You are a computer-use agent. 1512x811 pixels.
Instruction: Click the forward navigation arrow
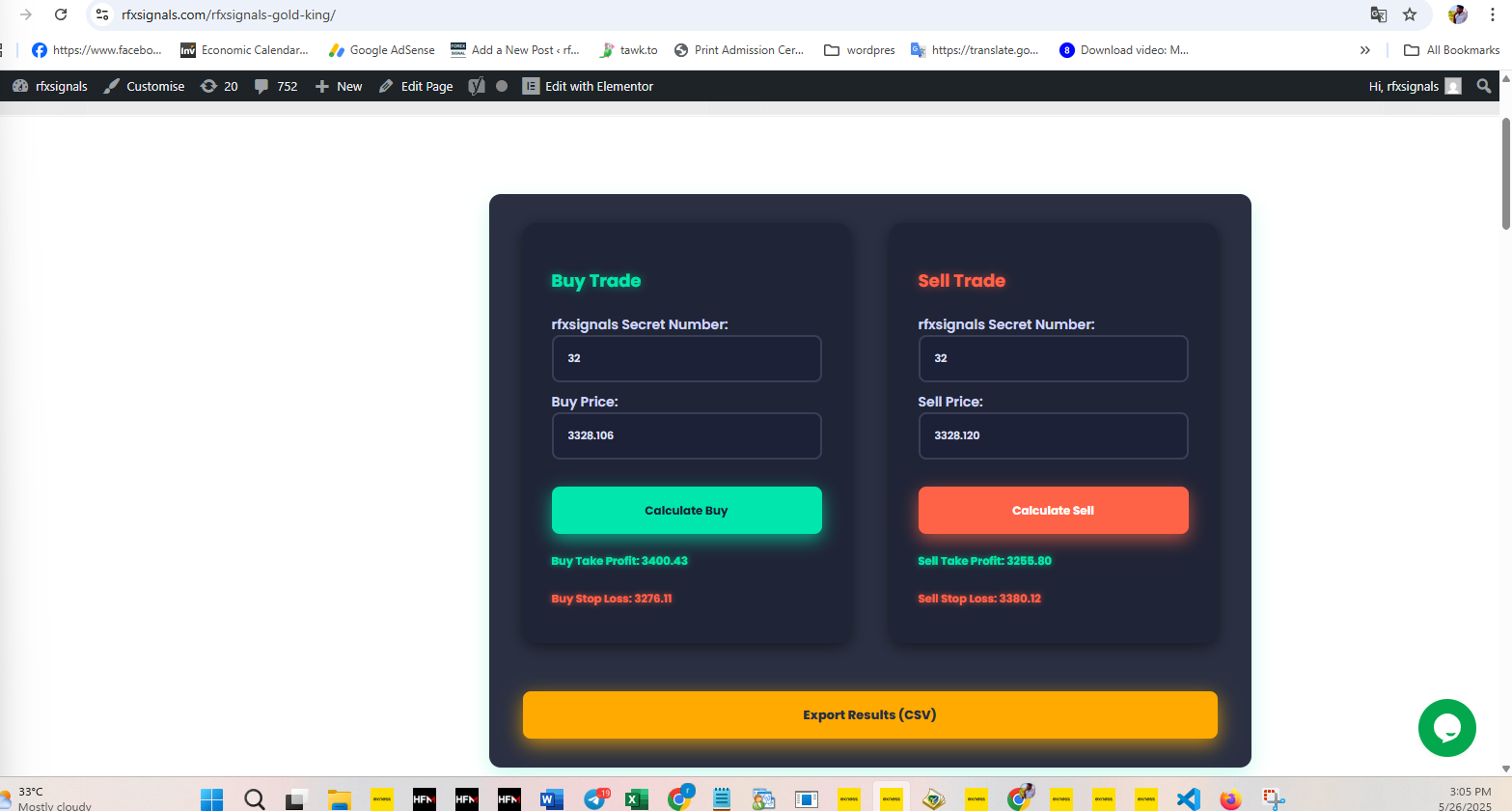tap(26, 14)
